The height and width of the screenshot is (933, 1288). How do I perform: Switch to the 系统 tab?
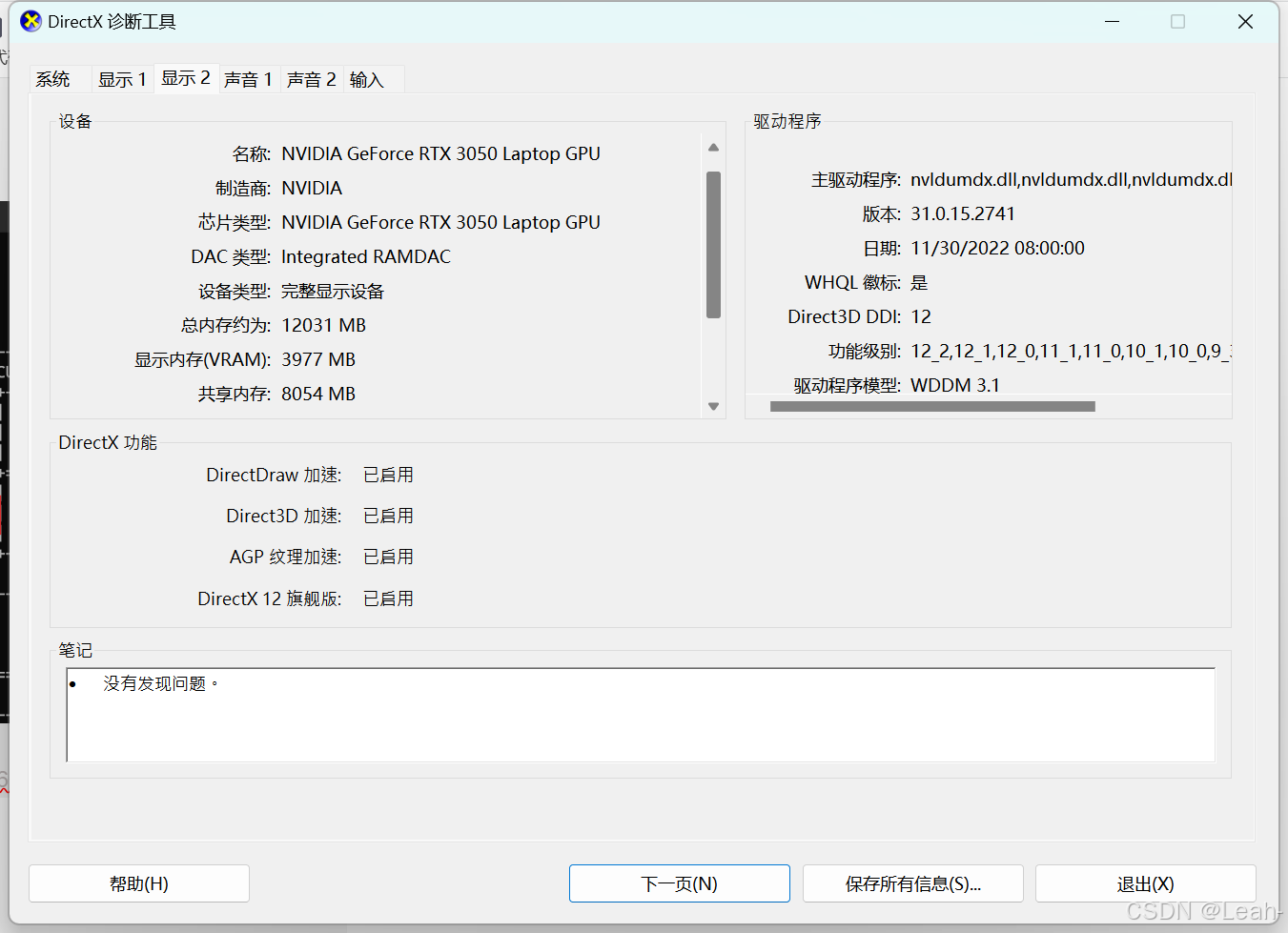53,79
